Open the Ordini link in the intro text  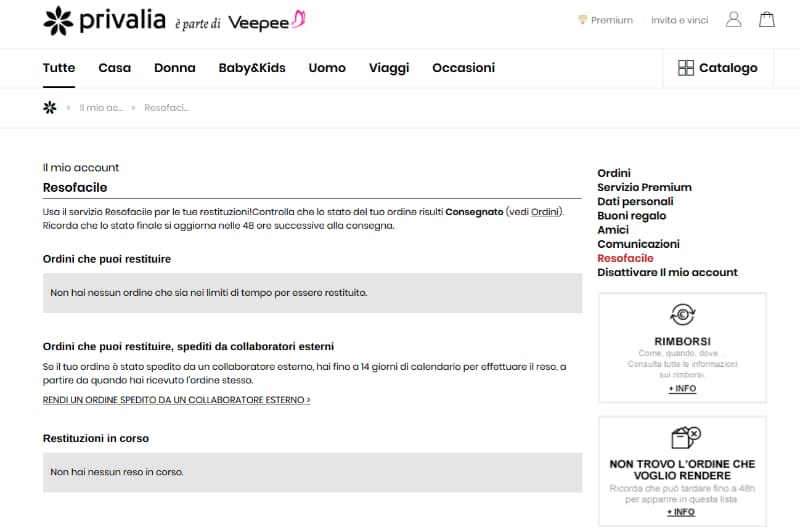point(545,212)
